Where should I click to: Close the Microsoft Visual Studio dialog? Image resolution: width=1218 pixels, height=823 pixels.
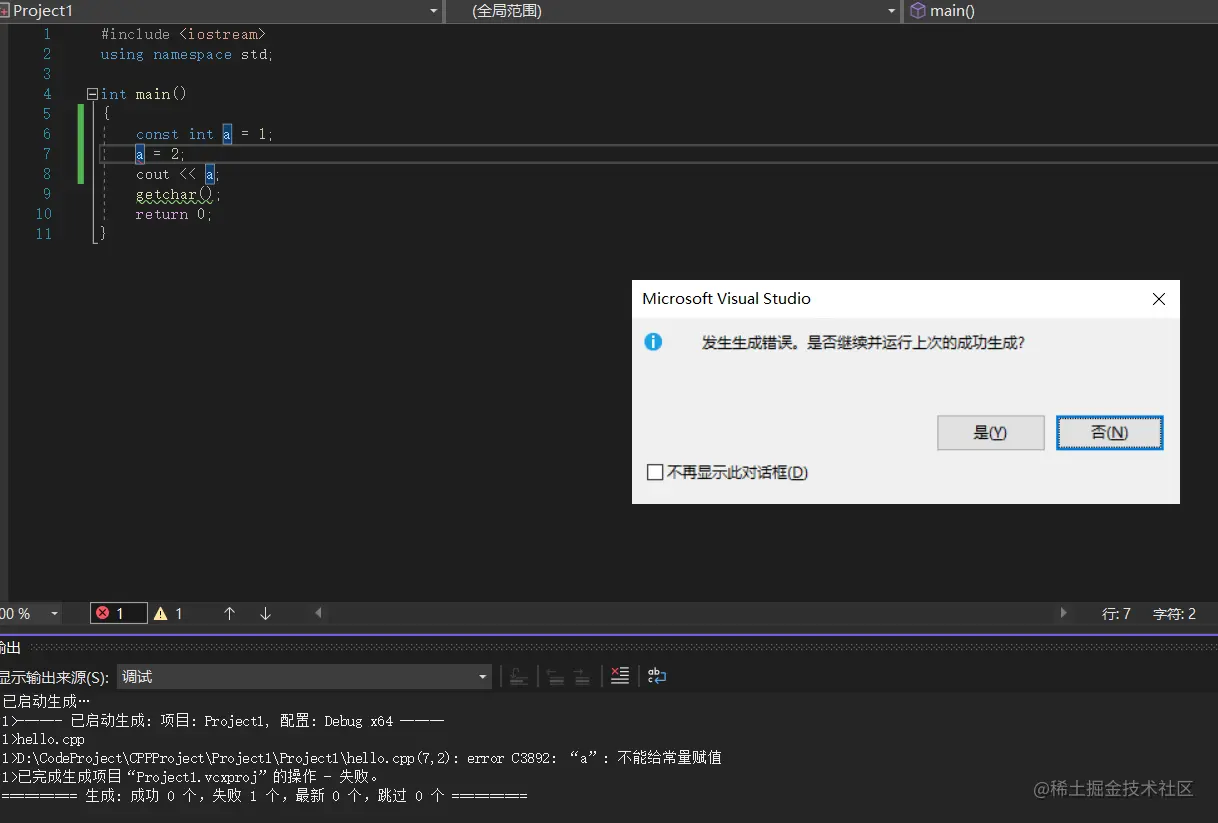click(1158, 299)
